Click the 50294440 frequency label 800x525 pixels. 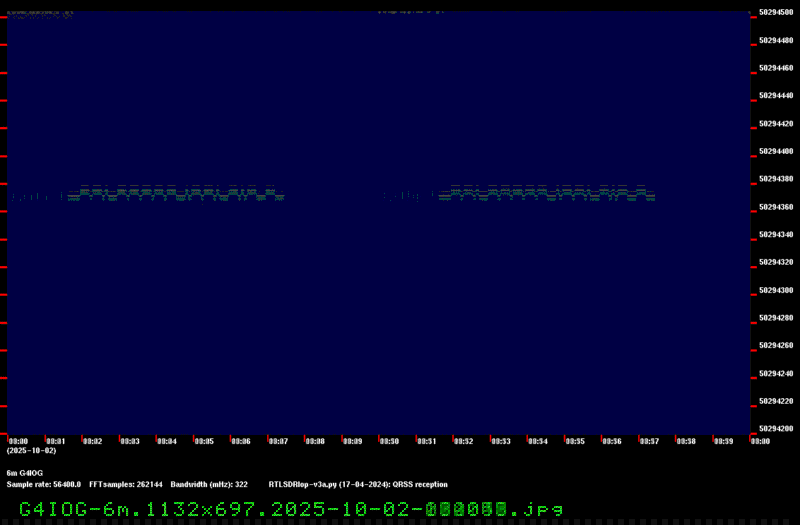click(x=776, y=95)
